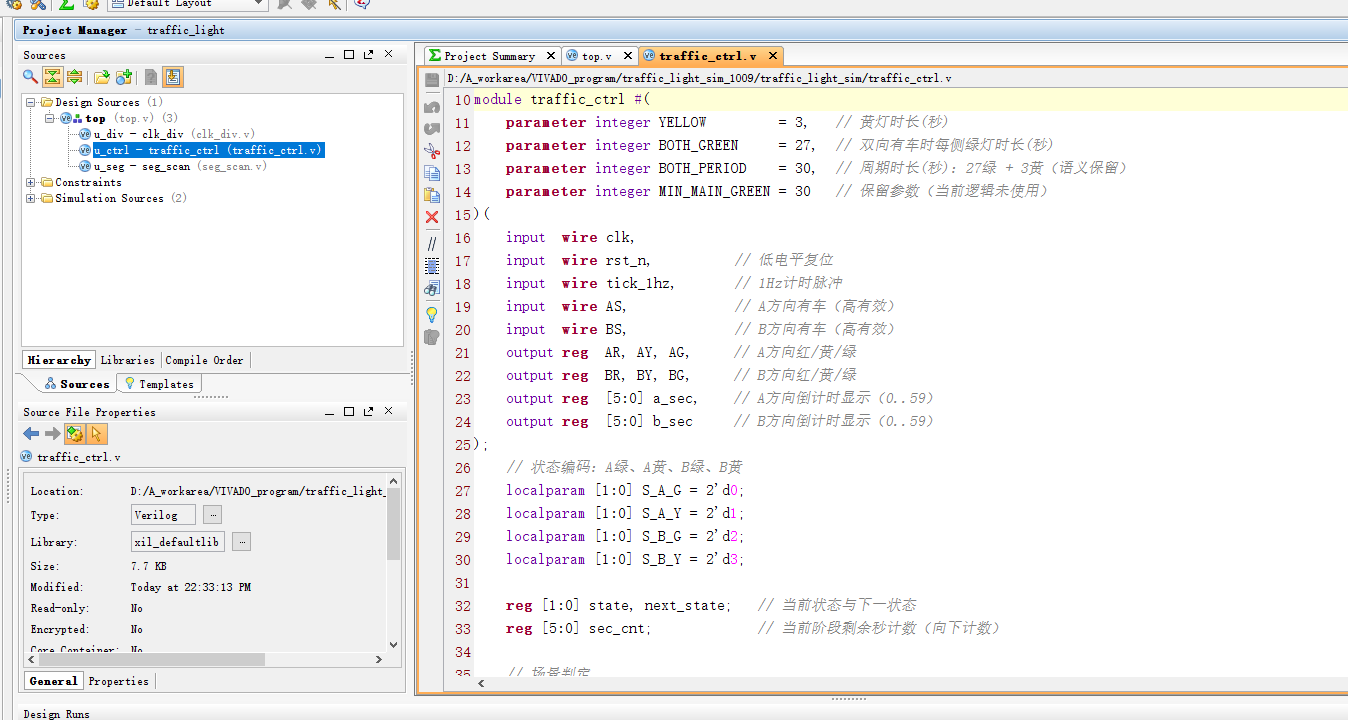
Task: Maximize the Sources panel
Action: point(349,55)
